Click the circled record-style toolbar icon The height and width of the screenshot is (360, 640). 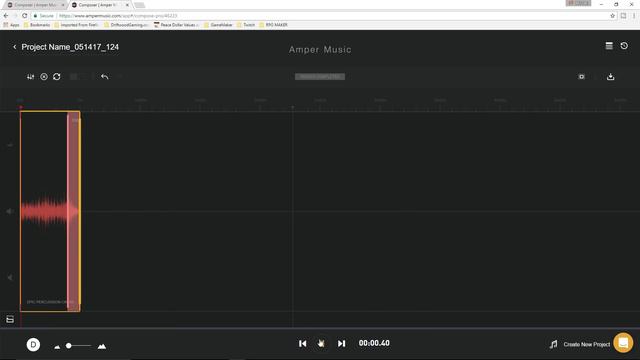(44, 77)
